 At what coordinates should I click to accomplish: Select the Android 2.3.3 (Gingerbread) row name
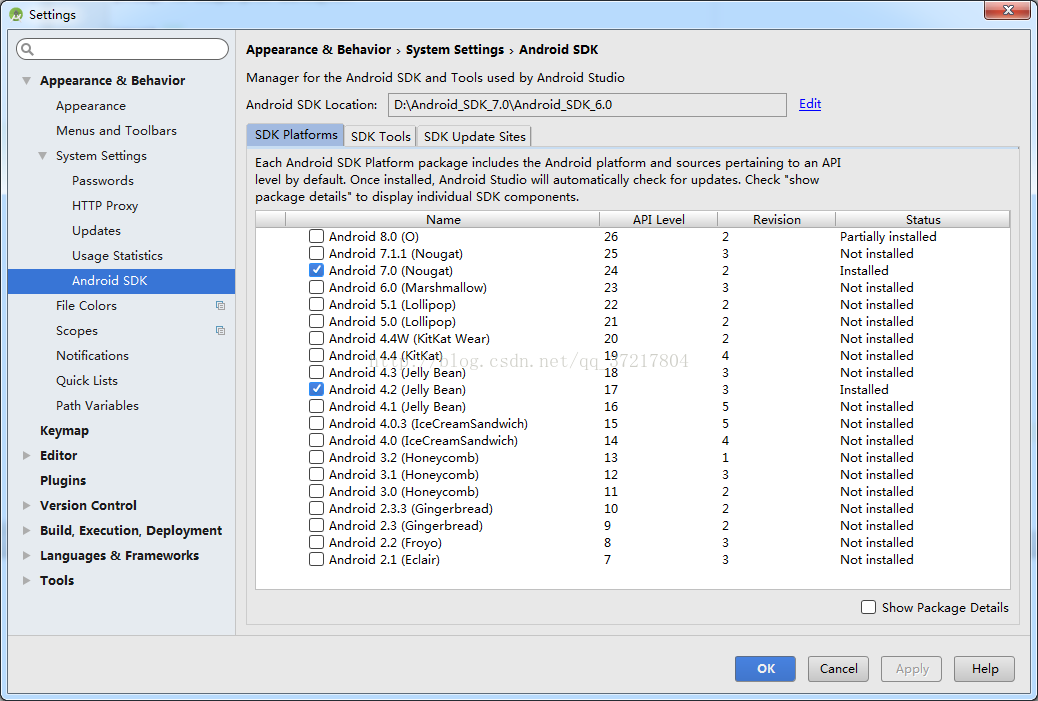point(410,508)
